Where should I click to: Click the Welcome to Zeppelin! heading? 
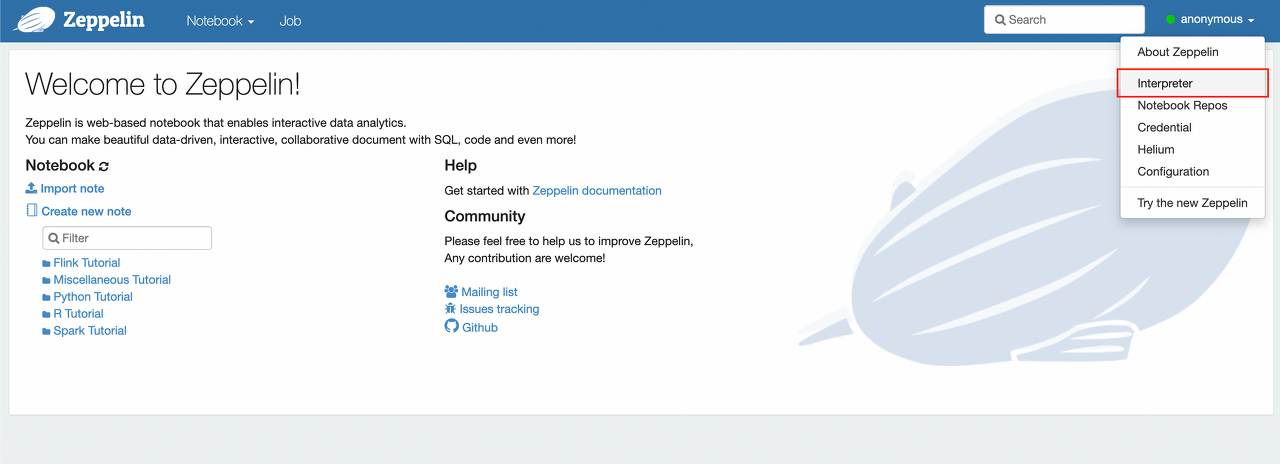click(x=162, y=83)
